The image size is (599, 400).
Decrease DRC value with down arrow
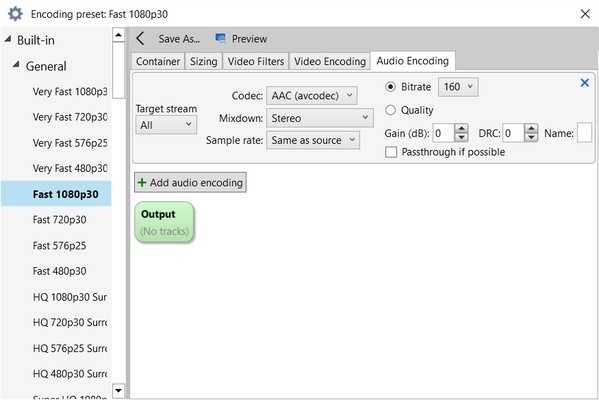coord(531,137)
